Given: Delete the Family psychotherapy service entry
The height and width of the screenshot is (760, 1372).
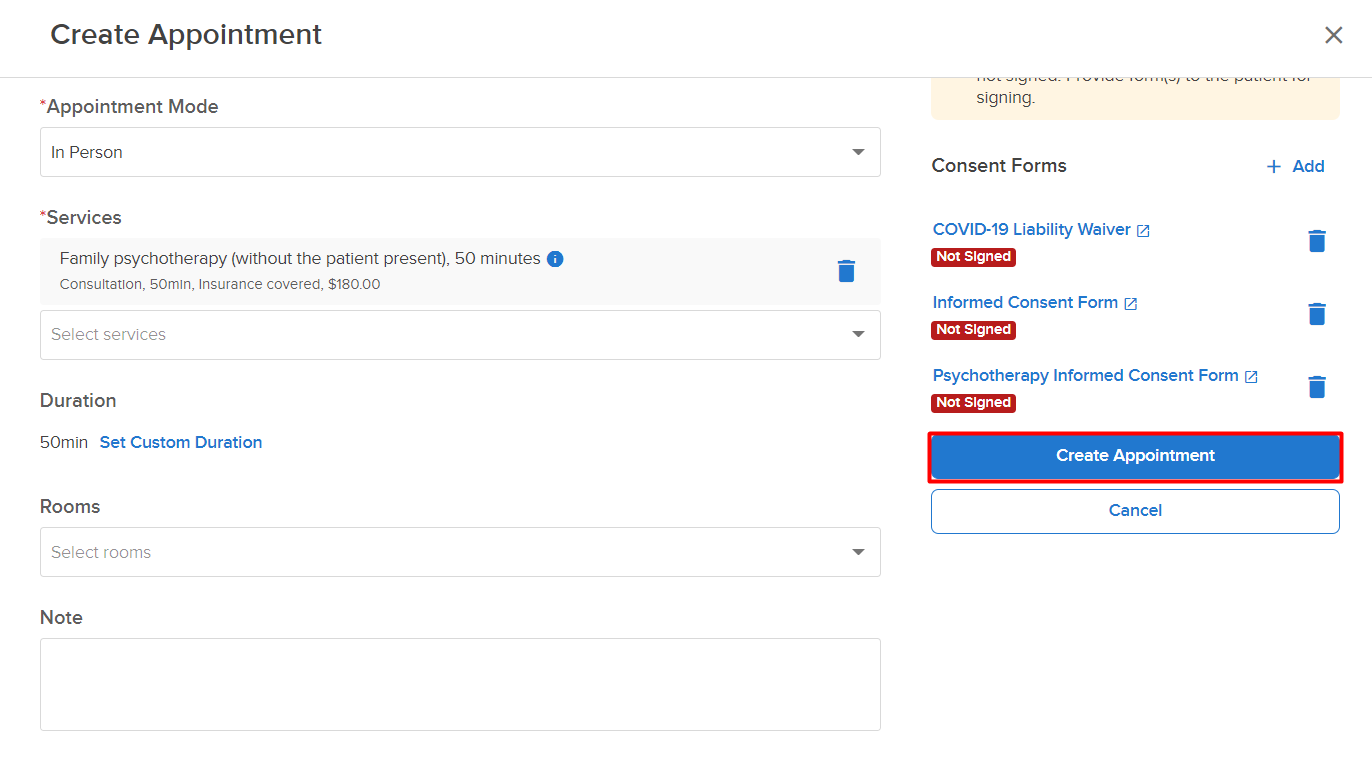Looking at the screenshot, I should point(846,271).
